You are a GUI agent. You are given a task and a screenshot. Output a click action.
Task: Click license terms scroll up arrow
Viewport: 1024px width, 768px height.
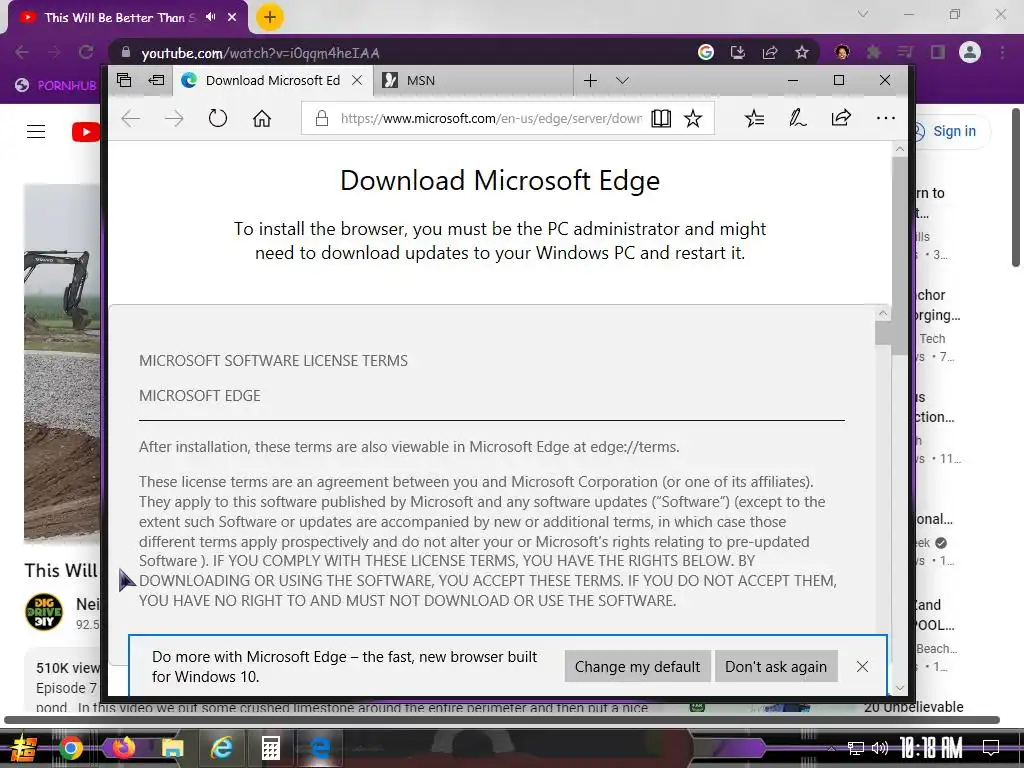pyautogui.click(x=883, y=313)
